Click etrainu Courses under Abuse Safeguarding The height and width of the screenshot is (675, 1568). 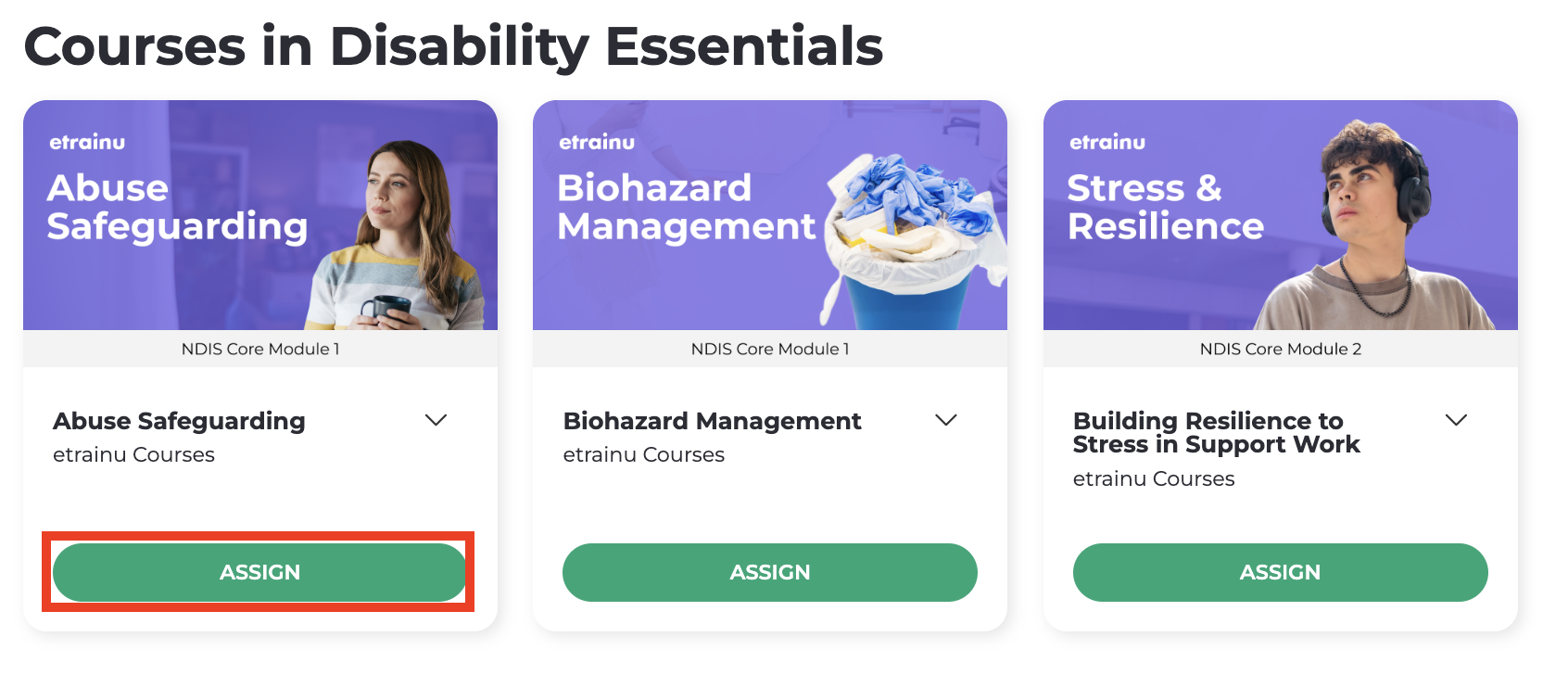(133, 454)
